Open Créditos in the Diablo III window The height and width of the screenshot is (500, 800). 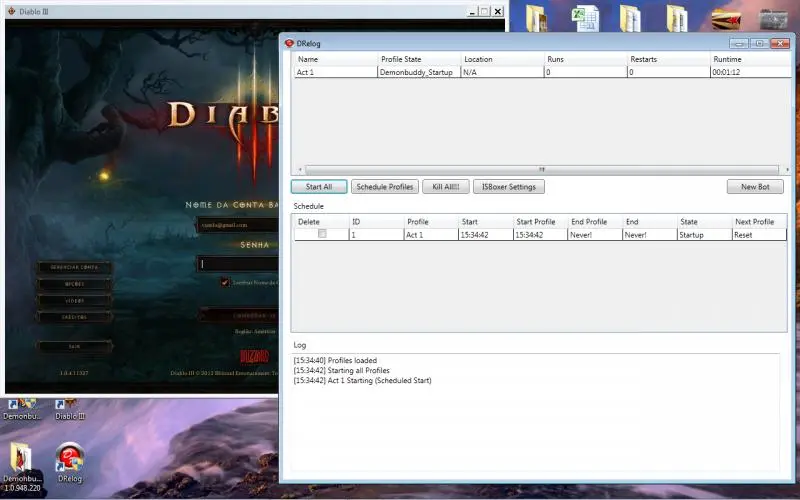pos(74,317)
